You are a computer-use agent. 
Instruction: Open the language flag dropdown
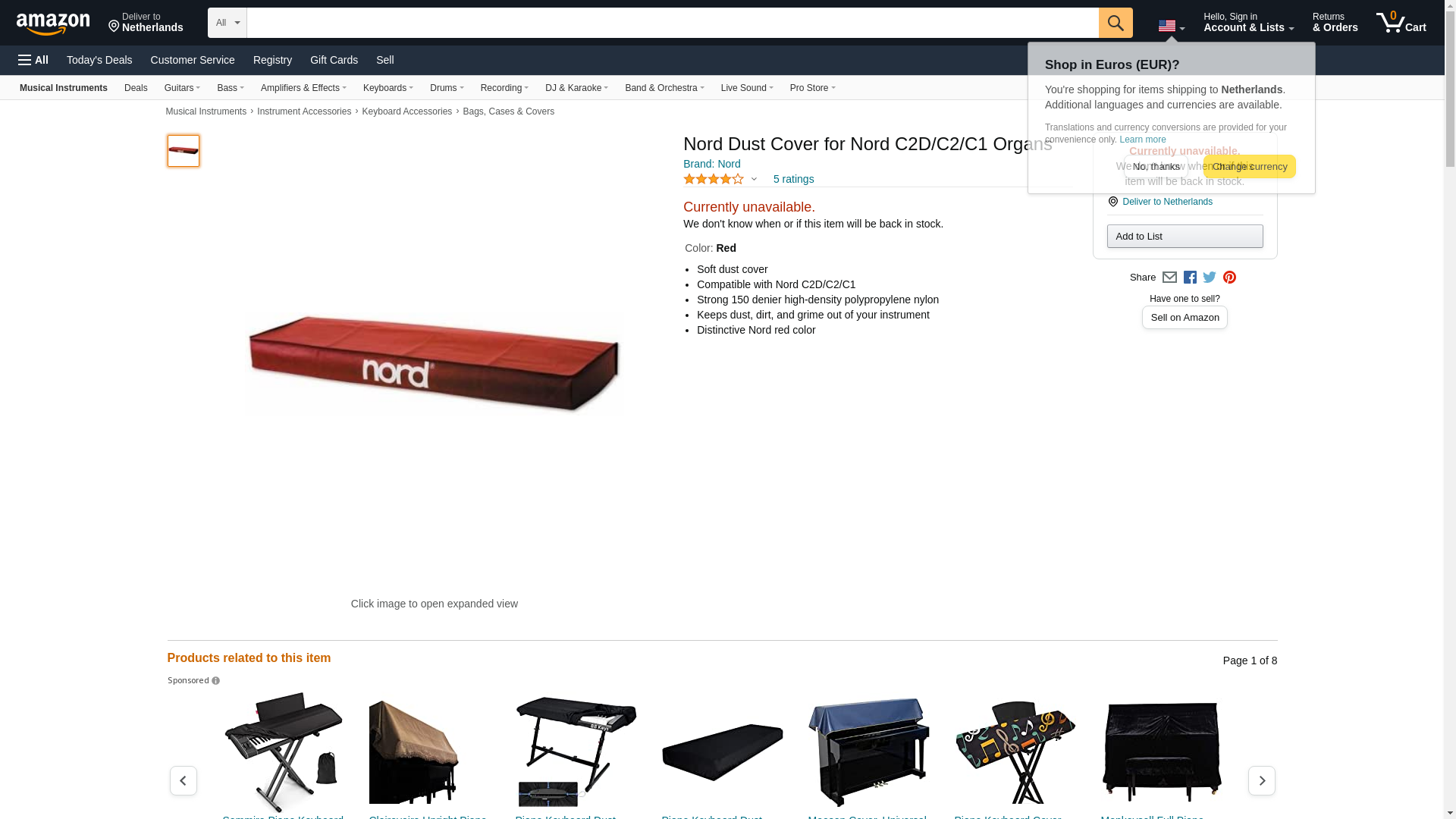[1172, 26]
